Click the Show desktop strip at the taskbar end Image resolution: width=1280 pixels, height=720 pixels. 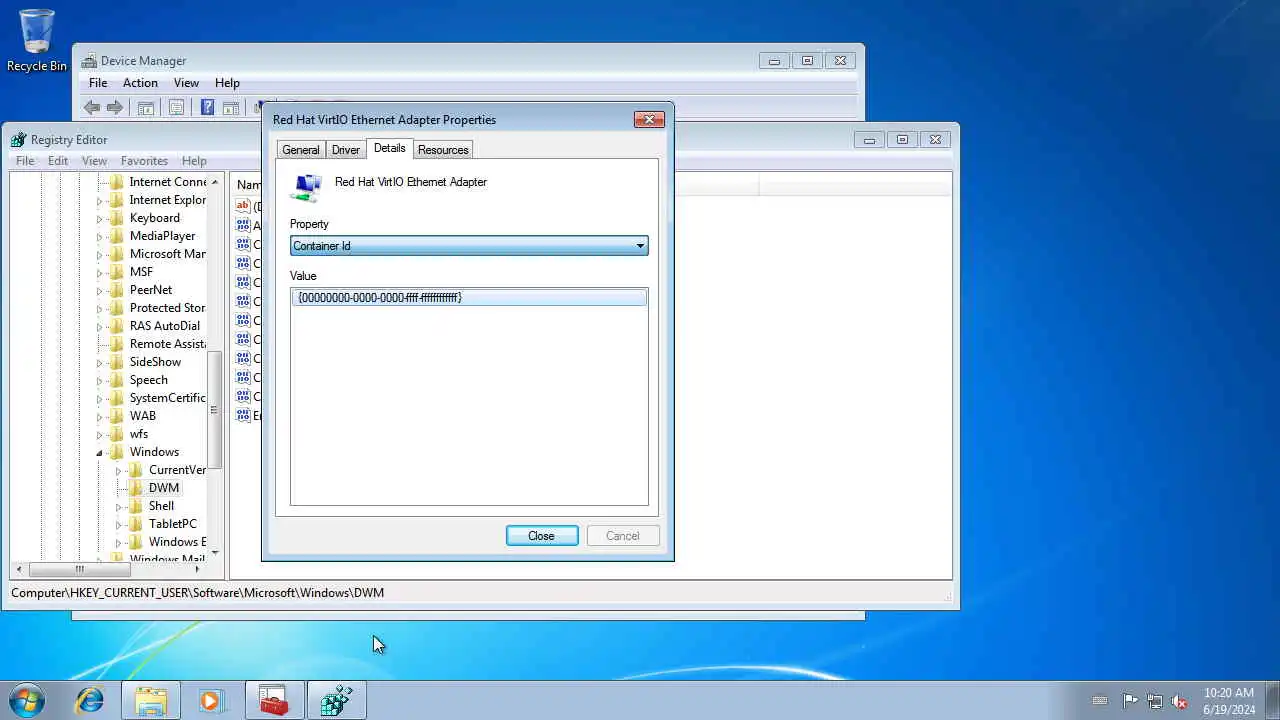point(1272,700)
